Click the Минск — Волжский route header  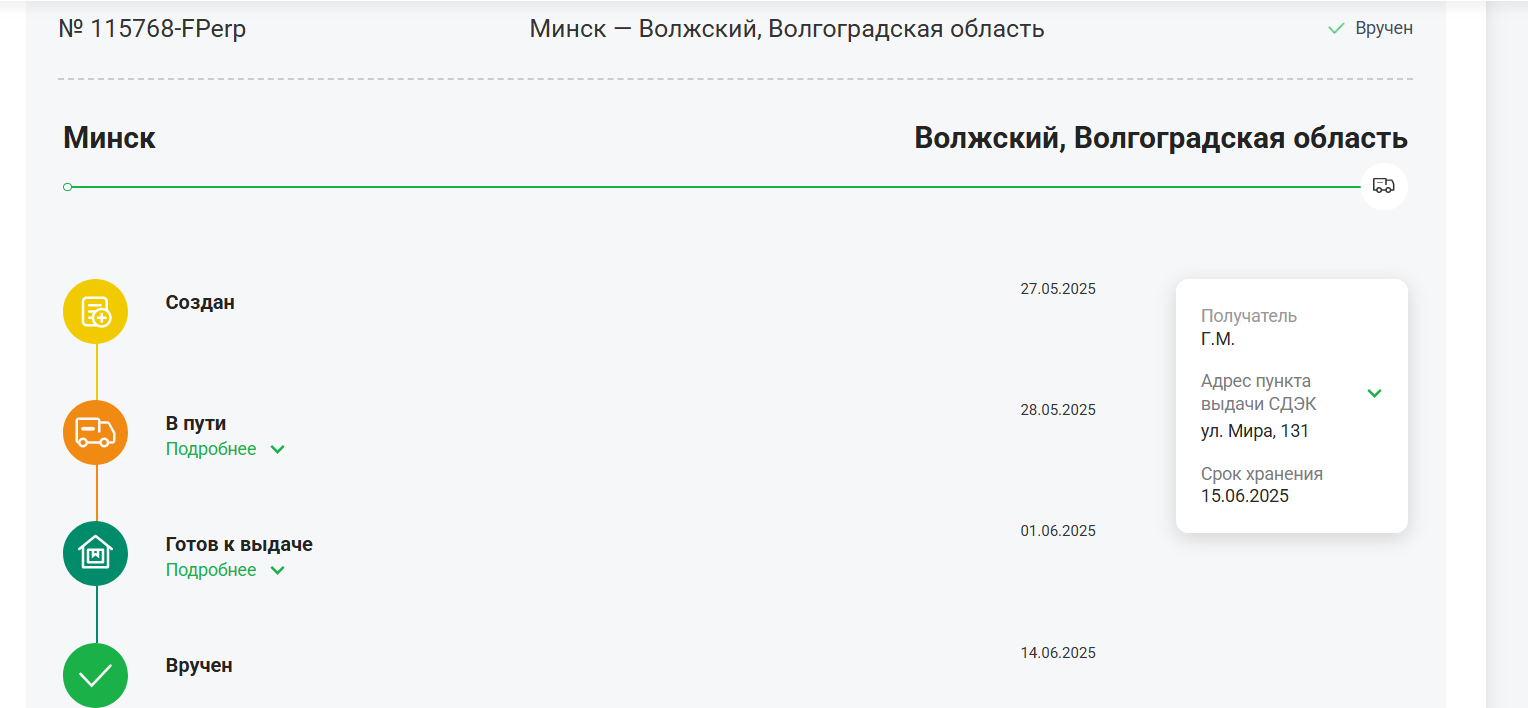(x=787, y=29)
